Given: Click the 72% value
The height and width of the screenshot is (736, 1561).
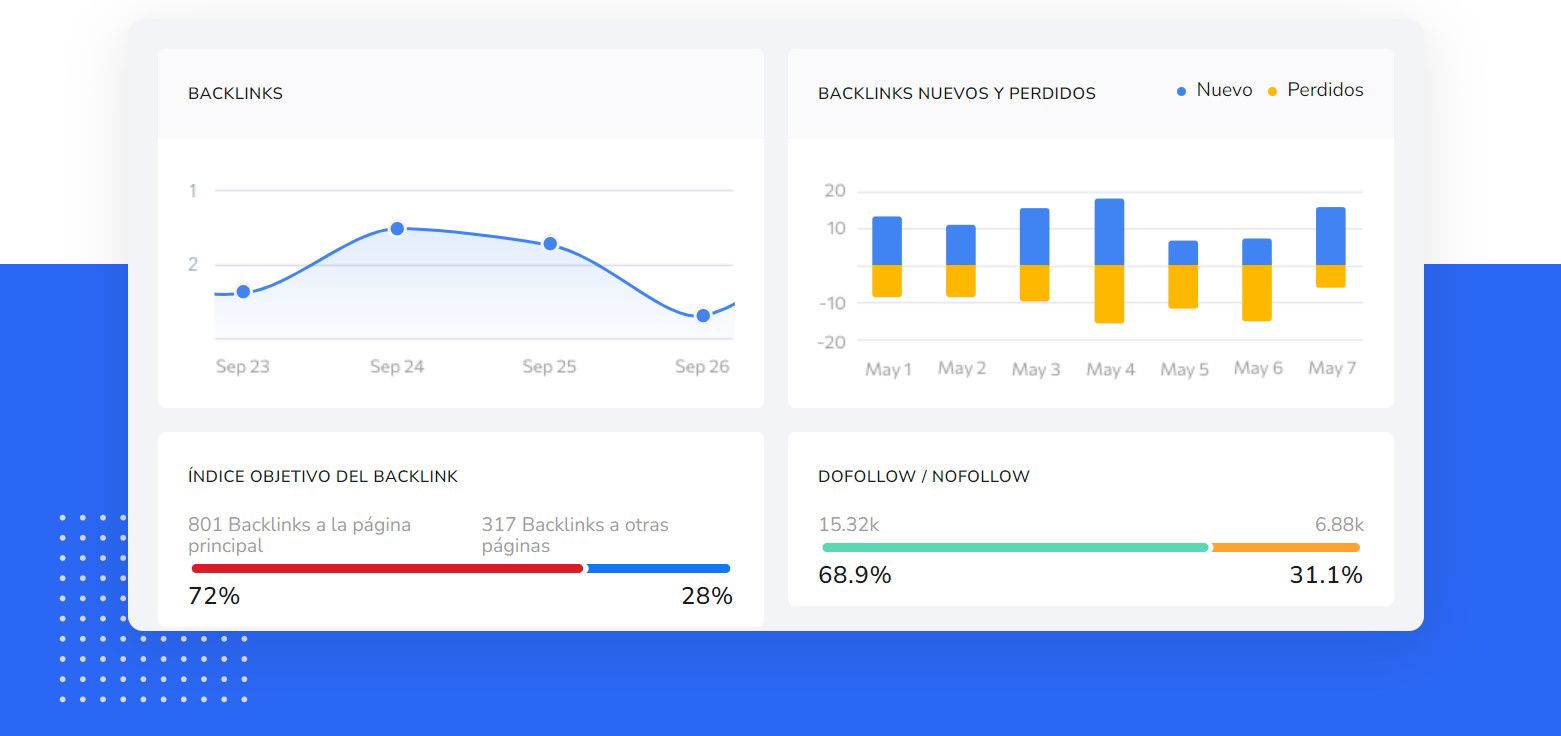Looking at the screenshot, I should (x=214, y=597).
